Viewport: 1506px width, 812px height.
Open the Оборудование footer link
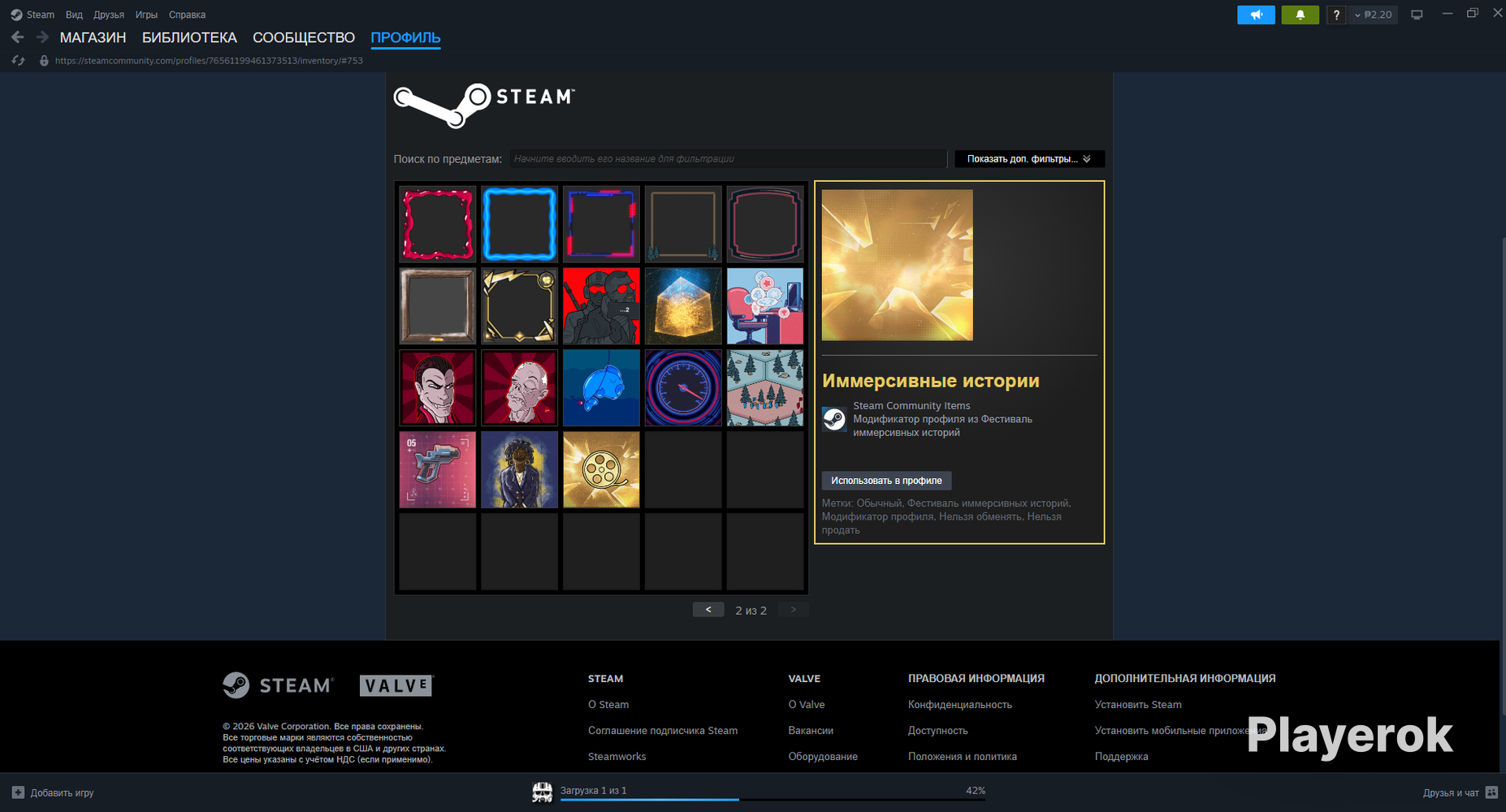pyautogui.click(x=823, y=757)
